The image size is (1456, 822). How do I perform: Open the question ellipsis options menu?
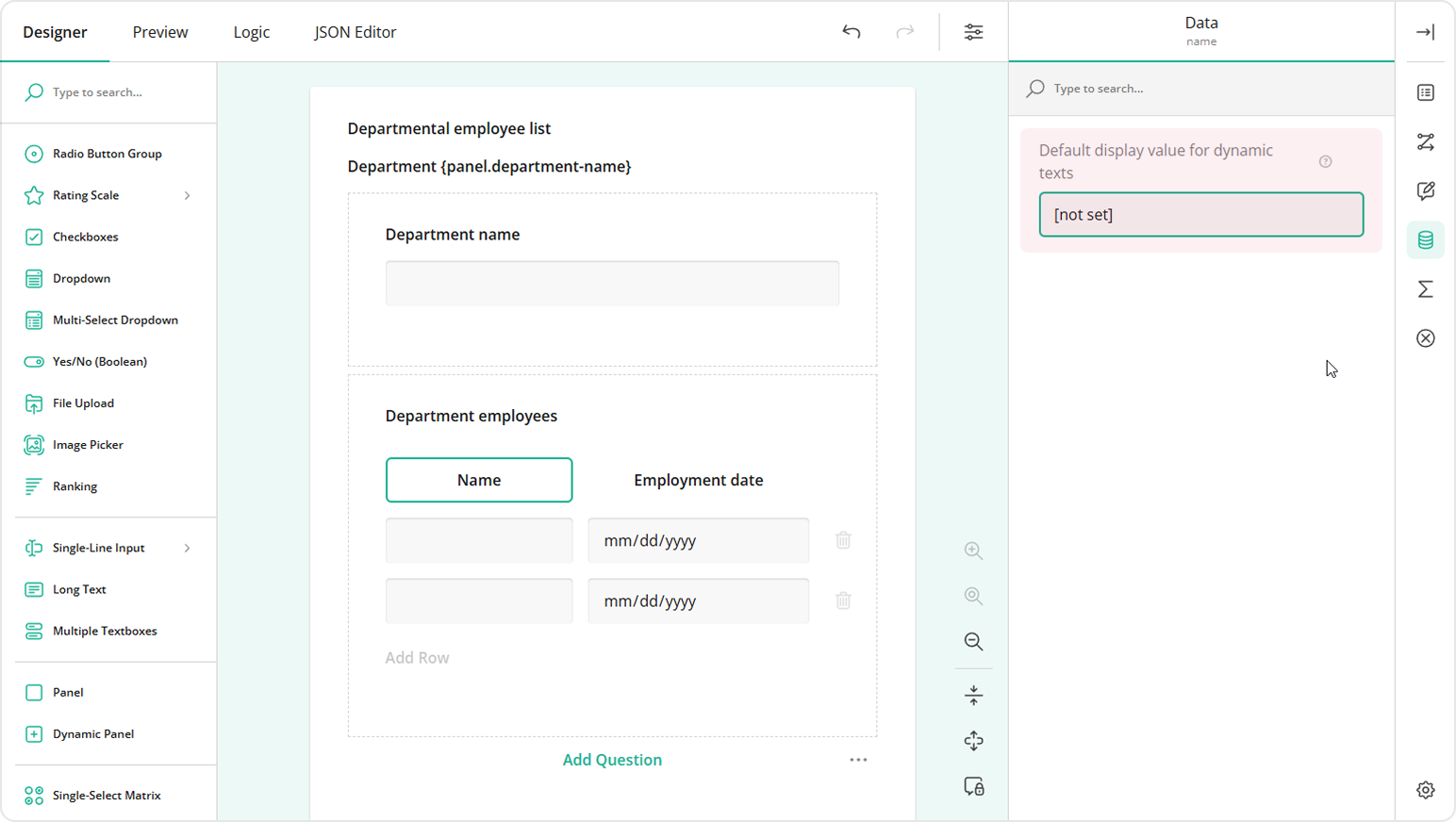858,759
